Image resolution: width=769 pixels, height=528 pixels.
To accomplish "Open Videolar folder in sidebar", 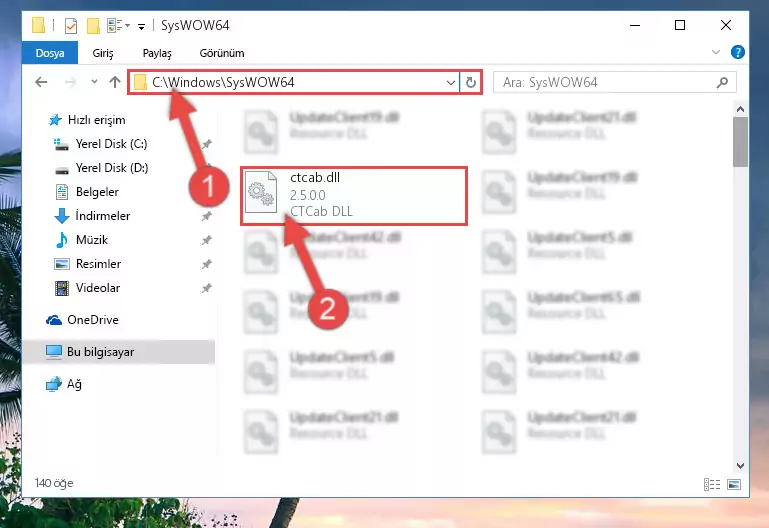I will click(x=87, y=288).
